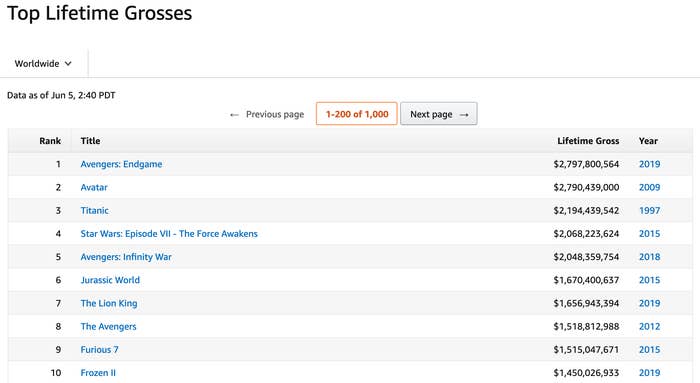This screenshot has height=383, width=700.
Task: Open the Furious 7 link
Action: coord(99,350)
